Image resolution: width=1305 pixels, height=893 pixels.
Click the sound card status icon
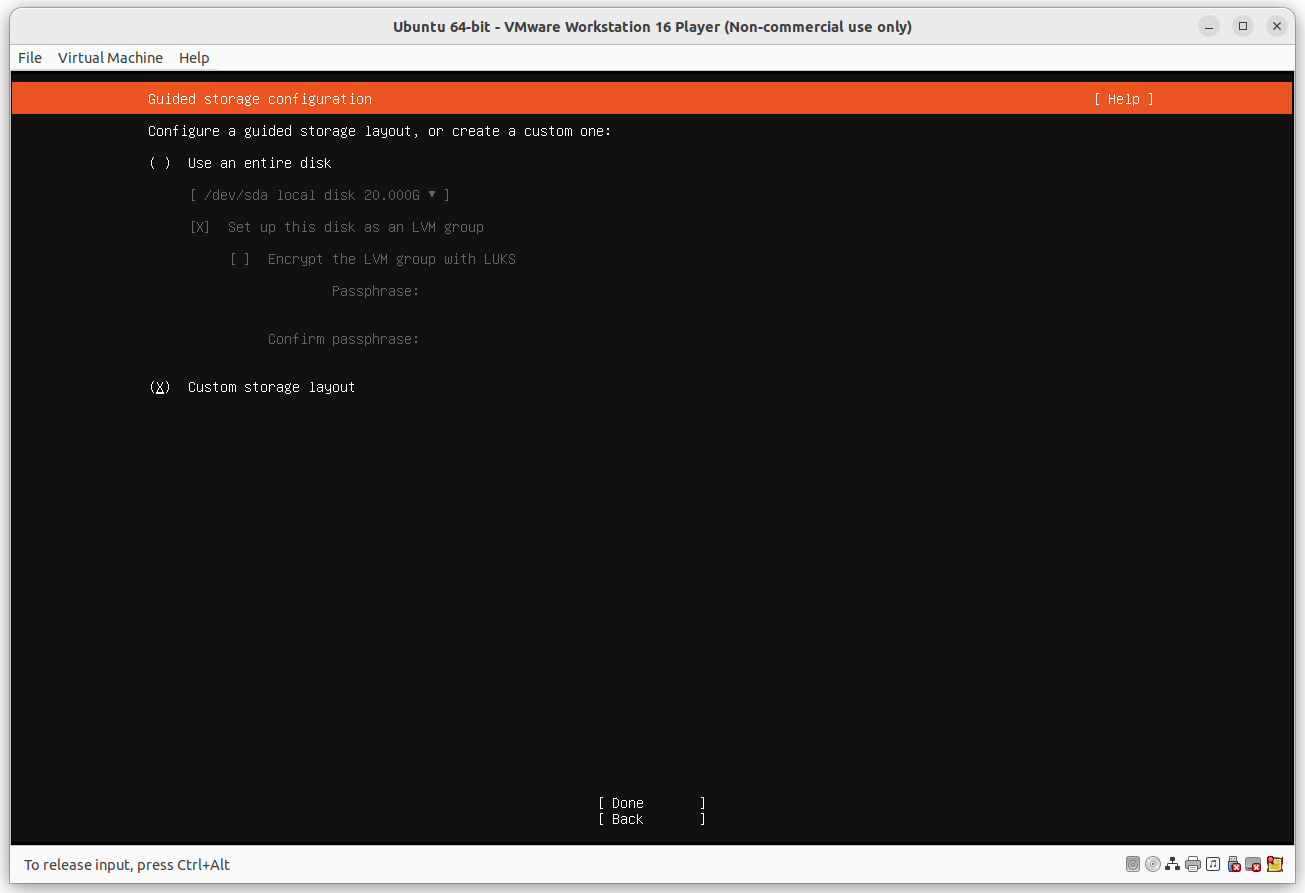[x=1212, y=864]
